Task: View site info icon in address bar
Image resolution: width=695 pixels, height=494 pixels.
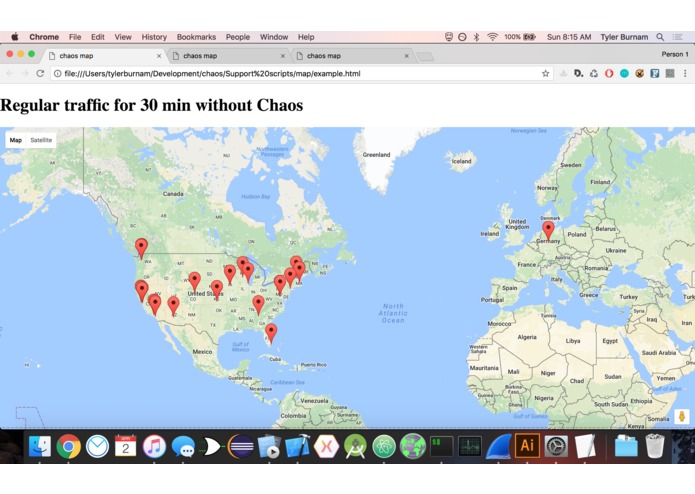Action: click(58, 74)
